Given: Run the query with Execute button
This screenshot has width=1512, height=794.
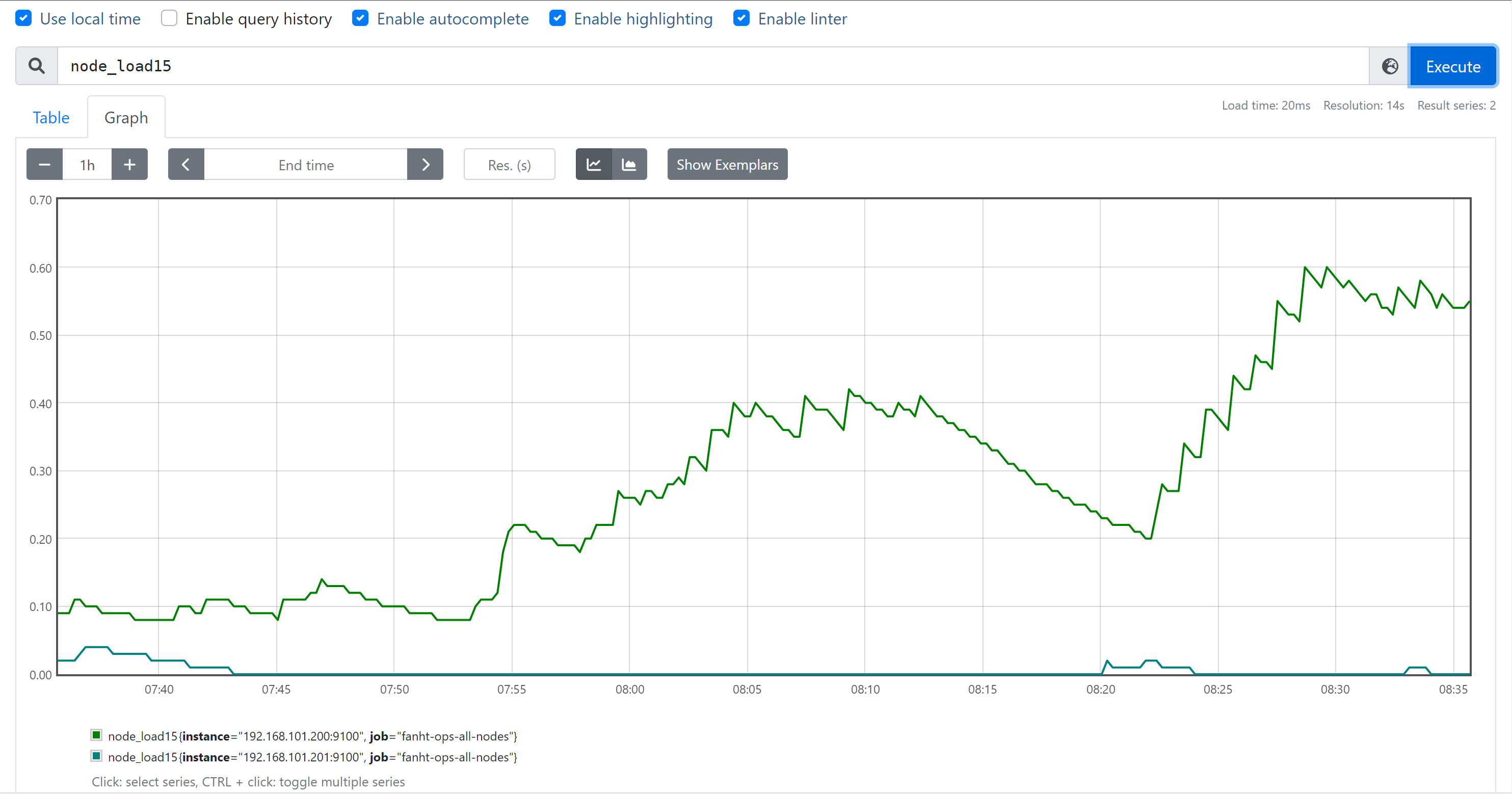Looking at the screenshot, I should tap(1453, 66).
